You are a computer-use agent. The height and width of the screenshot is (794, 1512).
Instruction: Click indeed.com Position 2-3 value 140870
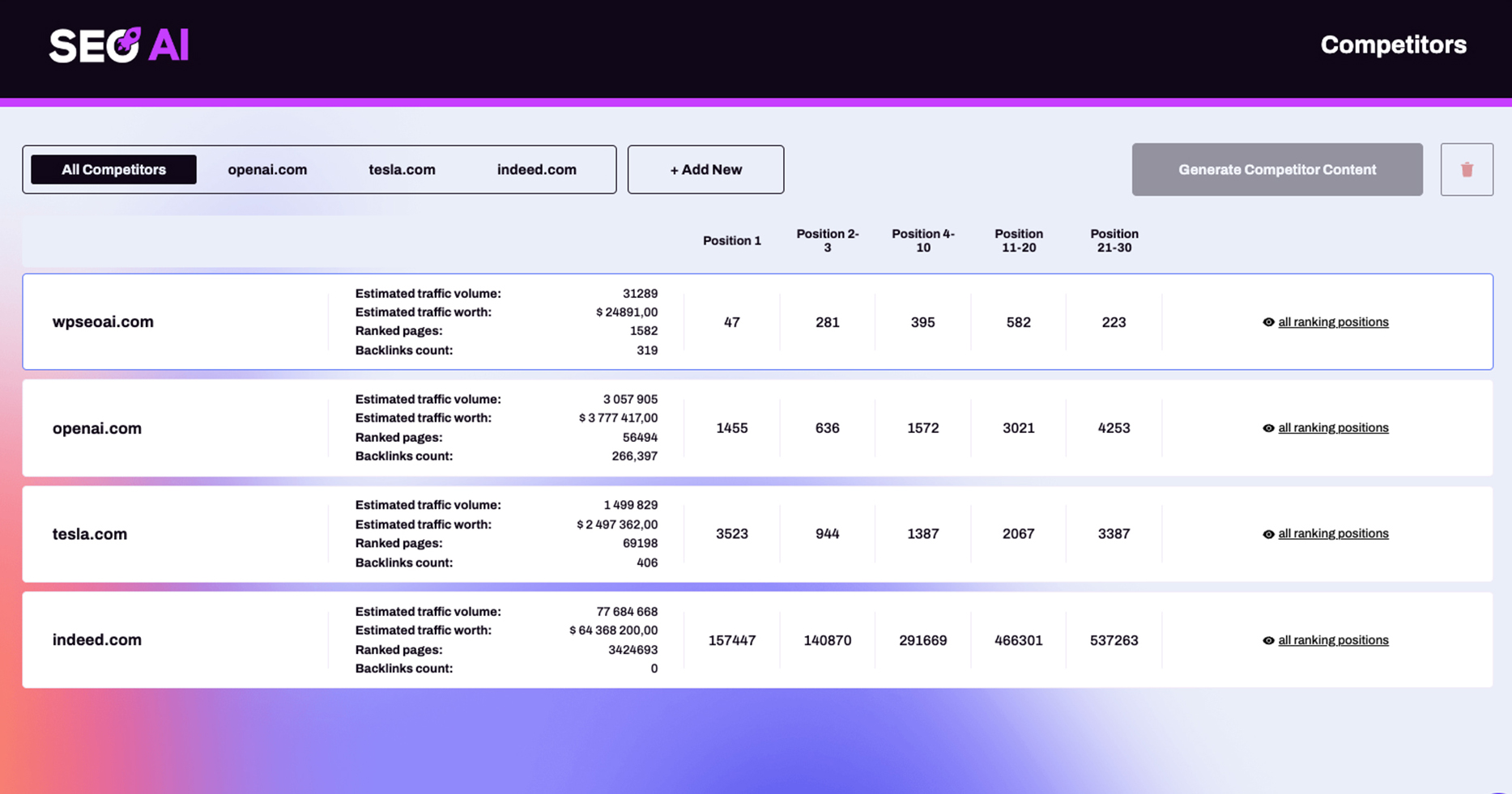[828, 640]
